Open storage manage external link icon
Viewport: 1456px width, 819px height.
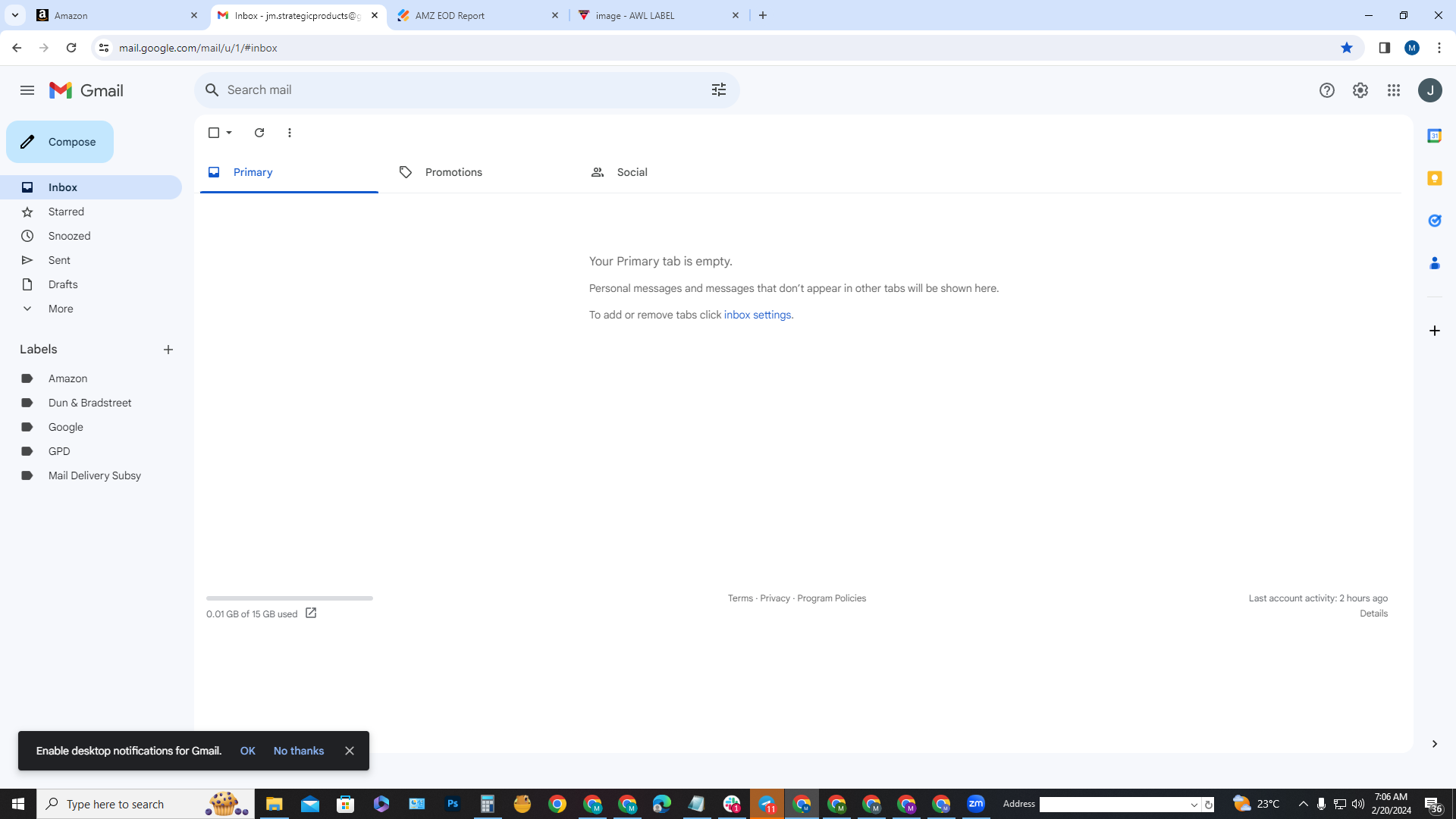point(311,613)
